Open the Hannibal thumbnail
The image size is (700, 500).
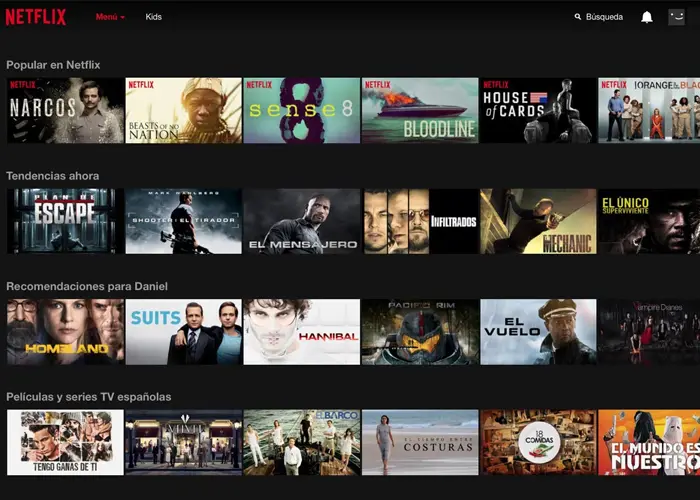click(x=302, y=332)
